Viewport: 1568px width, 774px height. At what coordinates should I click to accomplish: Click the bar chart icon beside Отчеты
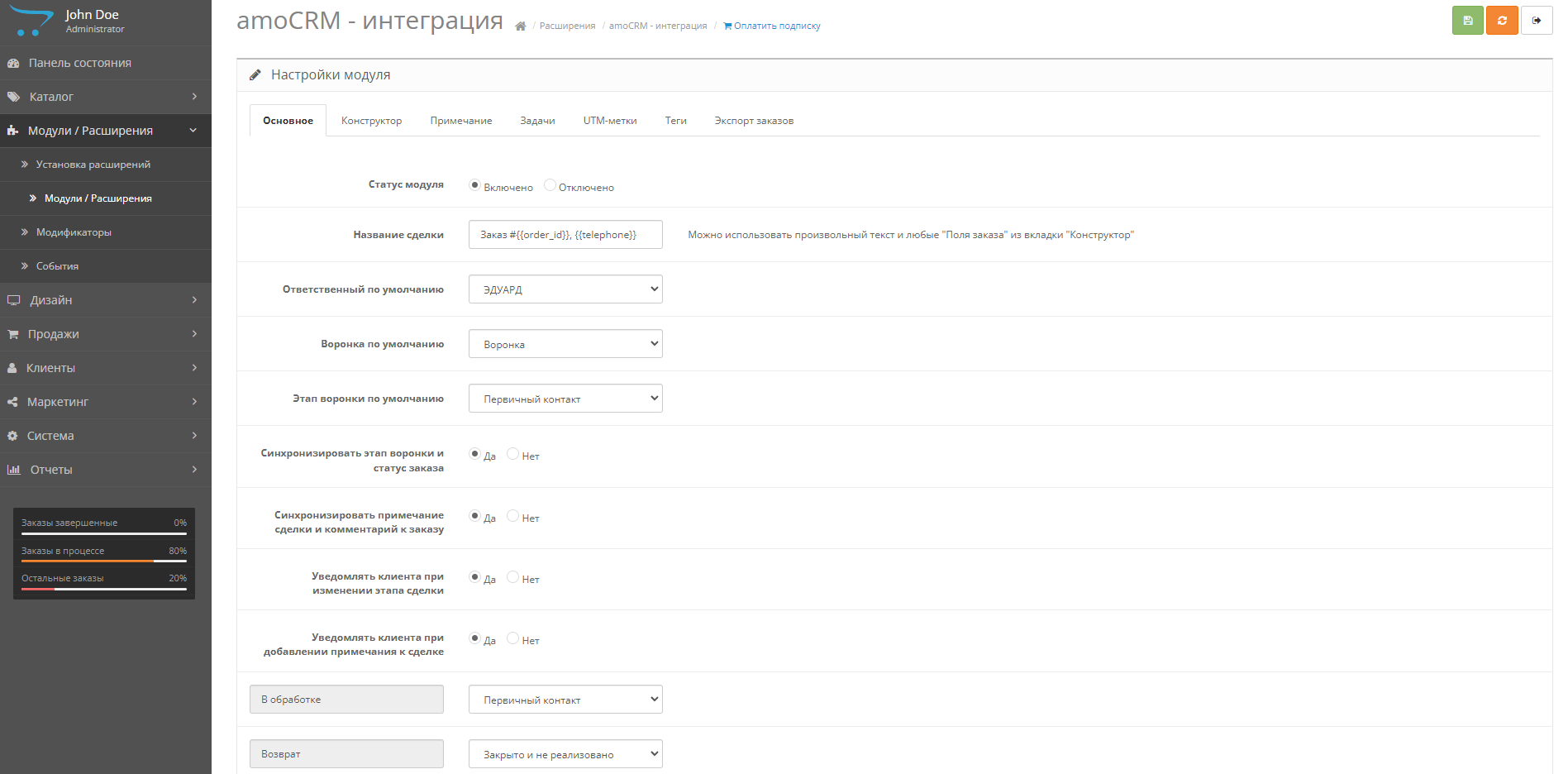[x=13, y=470]
